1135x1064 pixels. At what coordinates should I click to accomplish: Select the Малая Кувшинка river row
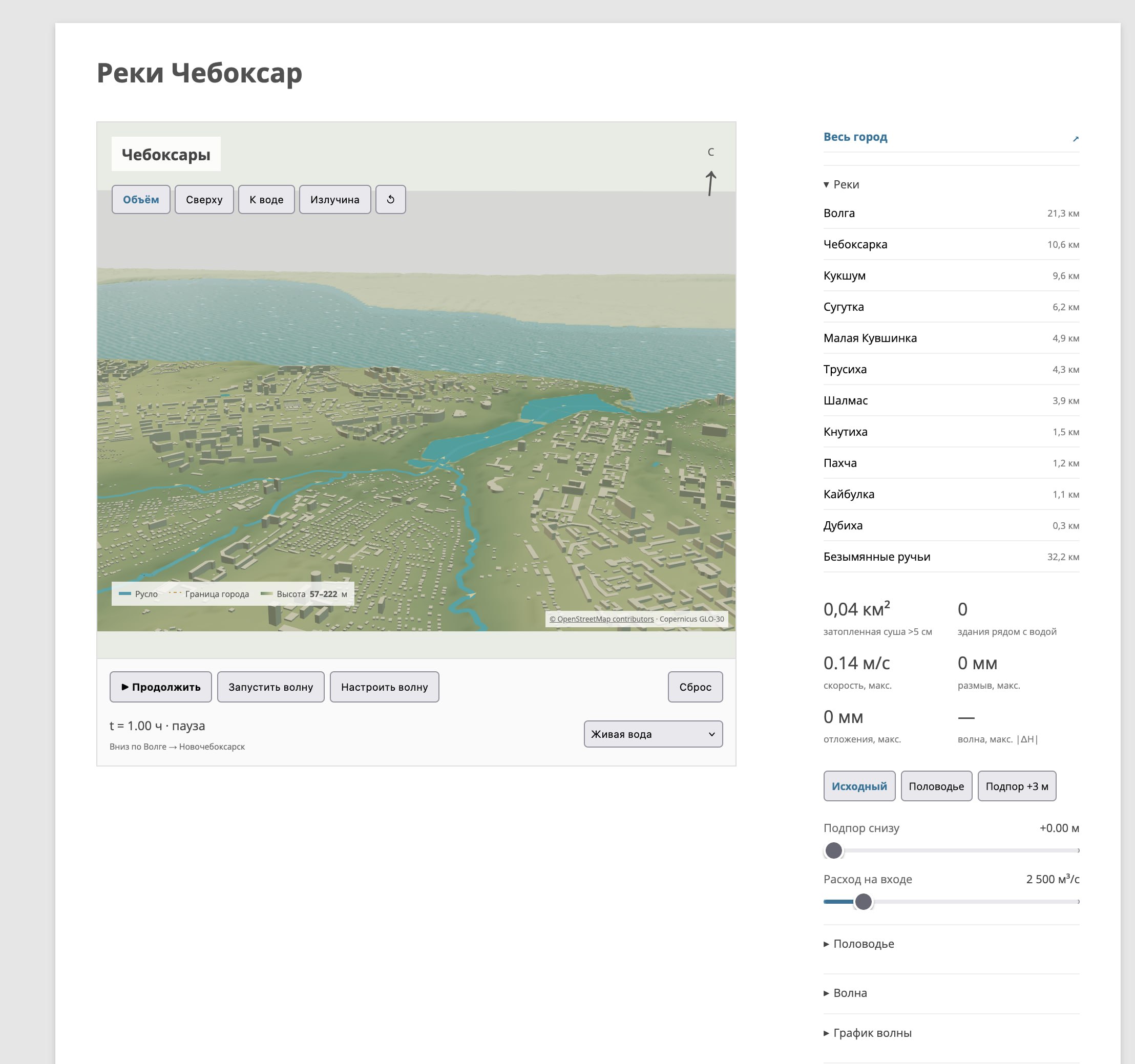(951, 338)
